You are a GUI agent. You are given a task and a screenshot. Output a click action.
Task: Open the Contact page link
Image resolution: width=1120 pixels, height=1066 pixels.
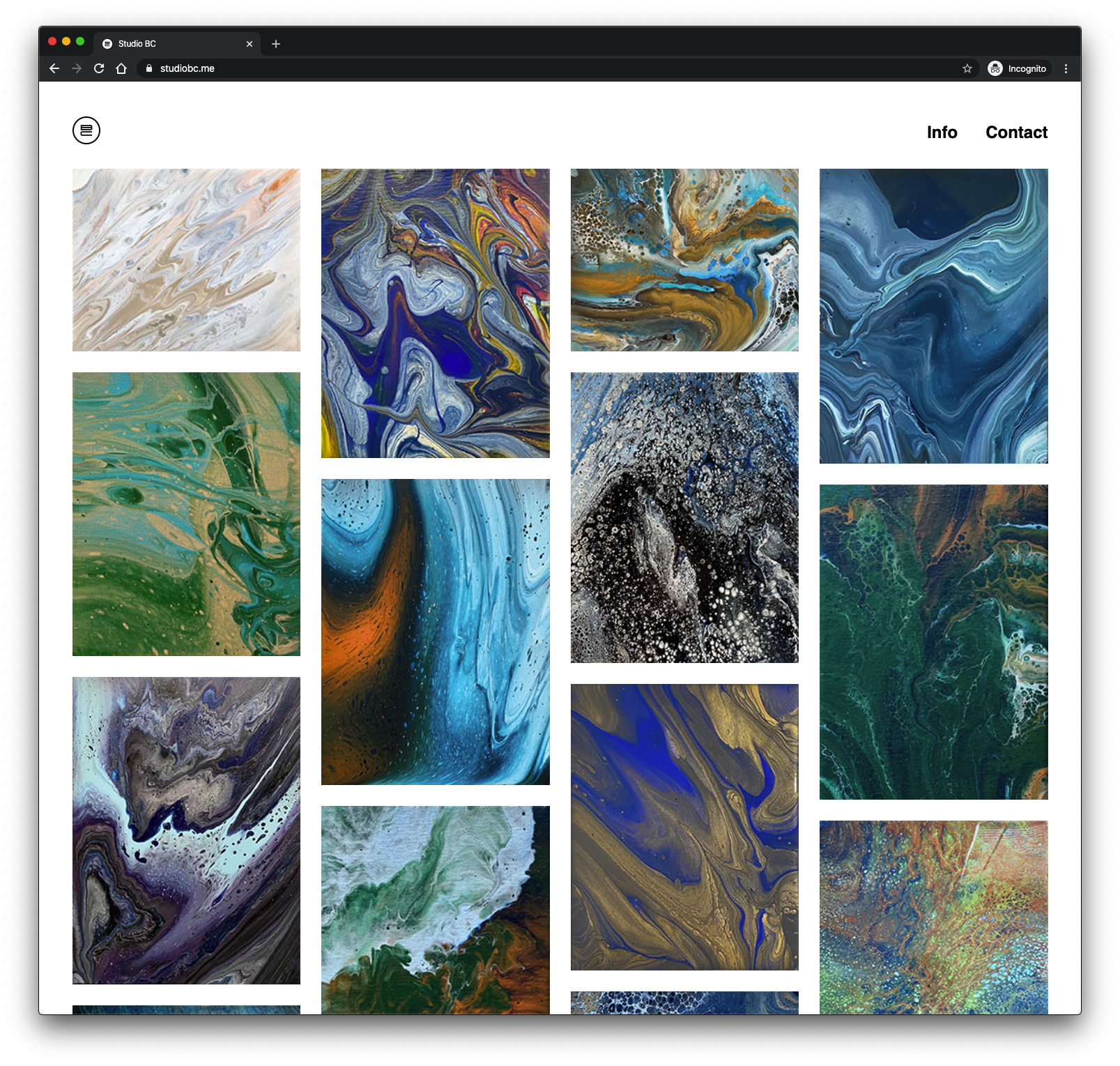(1016, 132)
